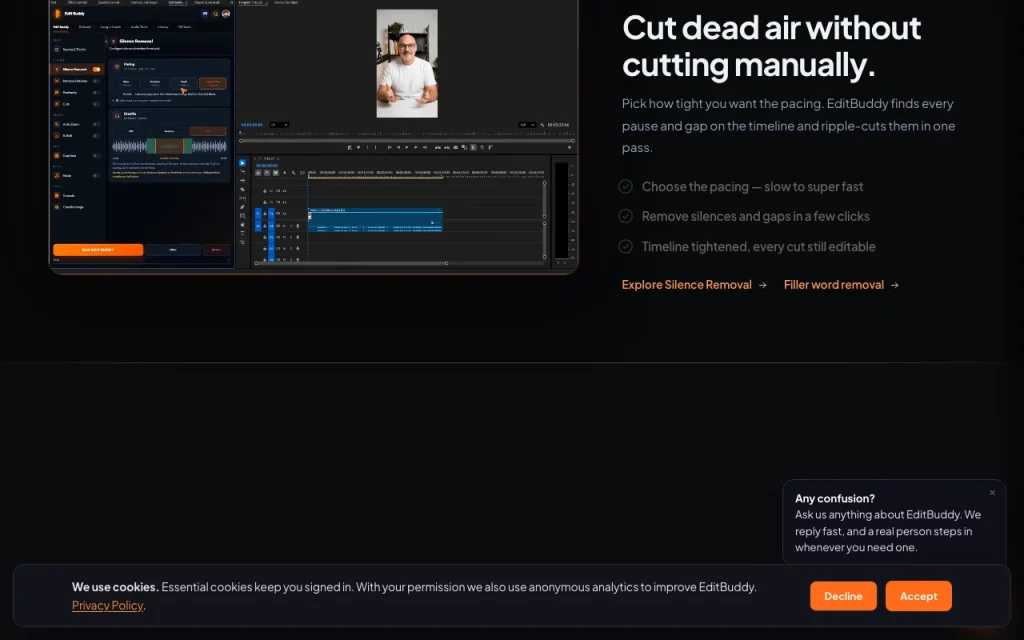Switch to the Audio Tools tab
The width and height of the screenshot is (1024, 640).
coord(139,27)
